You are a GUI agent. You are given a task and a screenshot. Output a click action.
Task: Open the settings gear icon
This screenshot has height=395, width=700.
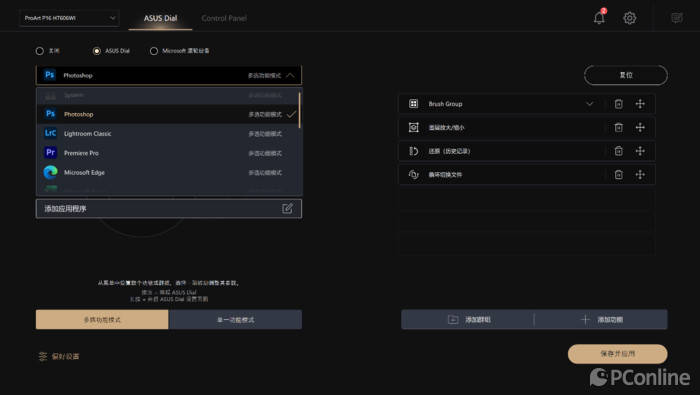click(x=629, y=18)
